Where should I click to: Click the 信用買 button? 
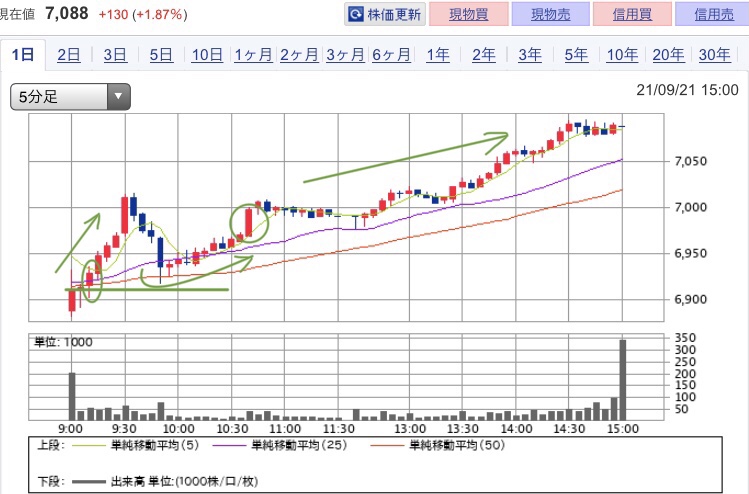coord(632,14)
